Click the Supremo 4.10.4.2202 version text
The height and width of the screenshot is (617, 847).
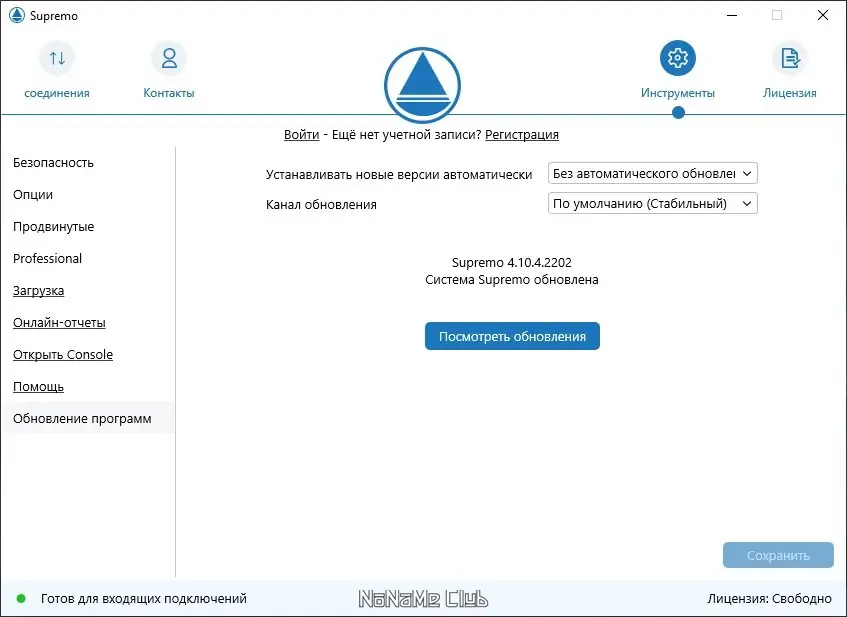(512, 263)
